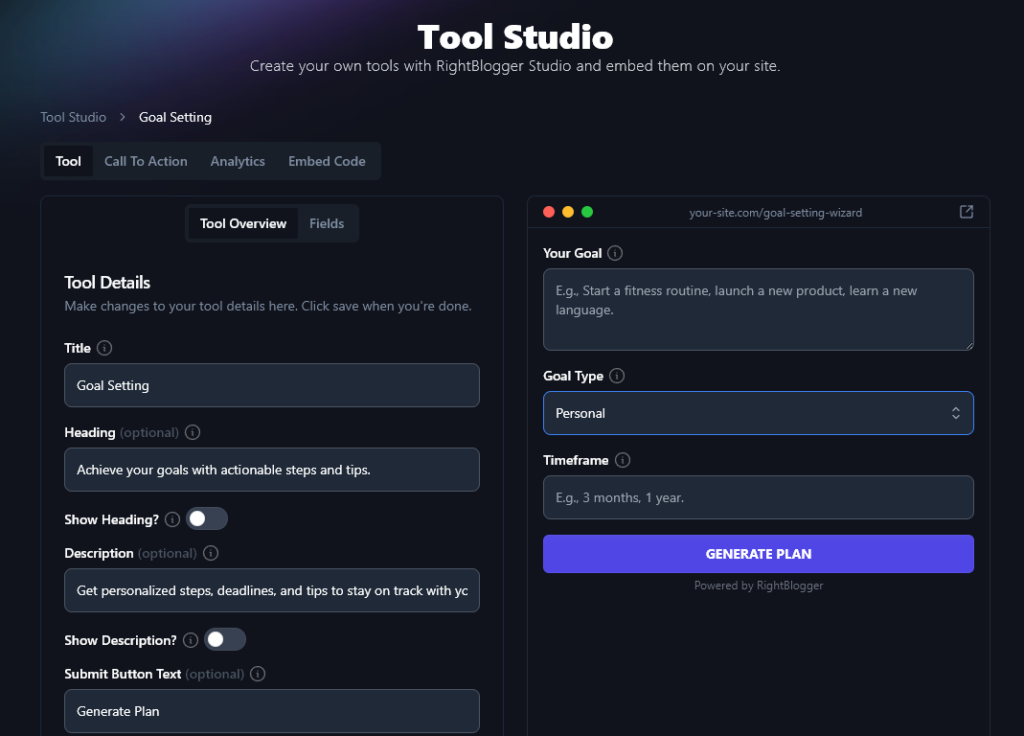
Task: Click the info icon beside Goal Type
Action: (x=617, y=375)
